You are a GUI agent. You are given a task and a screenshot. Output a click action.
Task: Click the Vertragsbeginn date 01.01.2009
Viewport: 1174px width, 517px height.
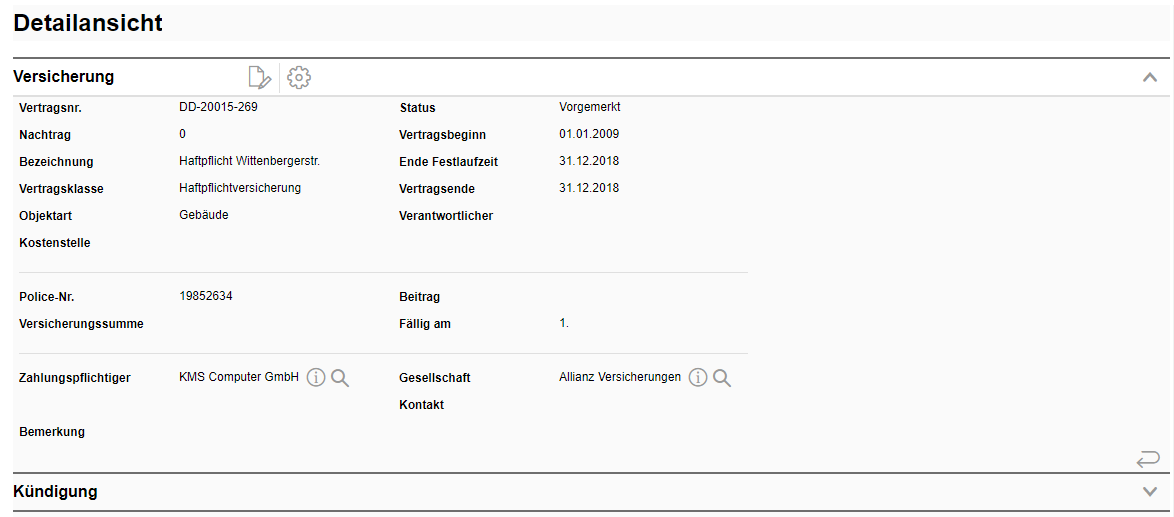(x=590, y=134)
